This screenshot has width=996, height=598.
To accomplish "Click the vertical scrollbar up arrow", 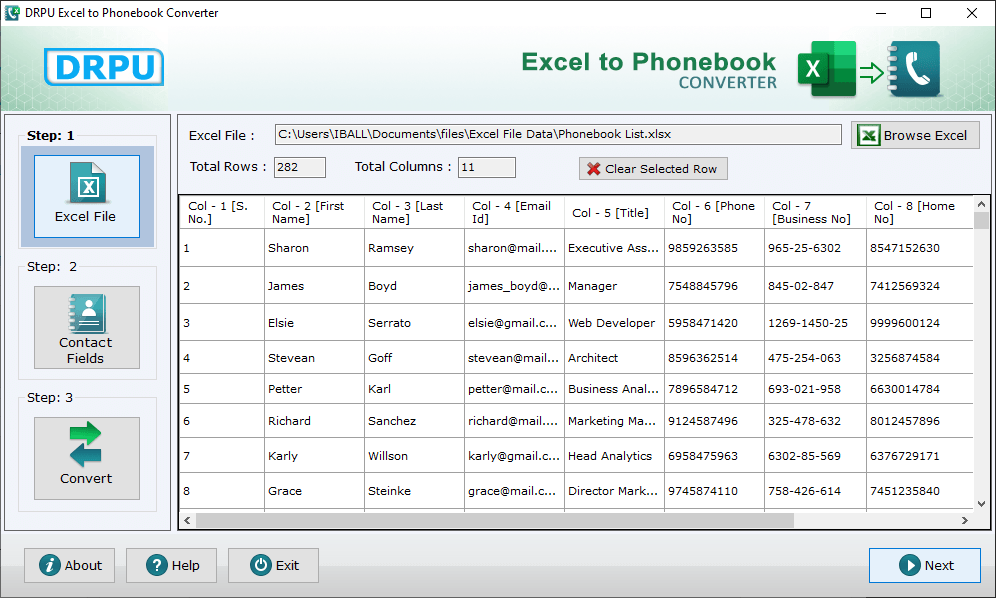I will click(x=981, y=204).
